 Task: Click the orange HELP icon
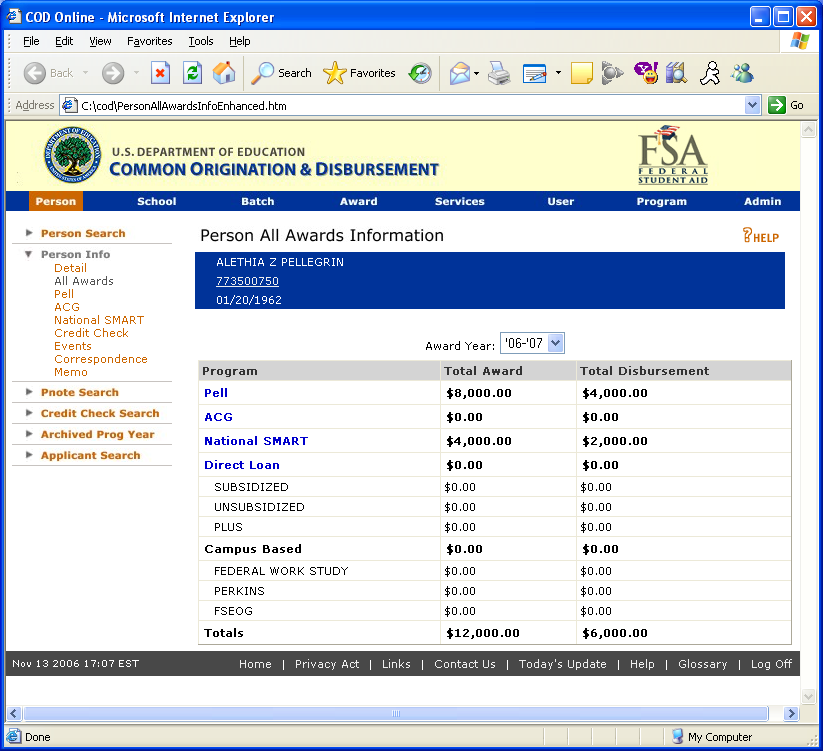[x=760, y=236]
